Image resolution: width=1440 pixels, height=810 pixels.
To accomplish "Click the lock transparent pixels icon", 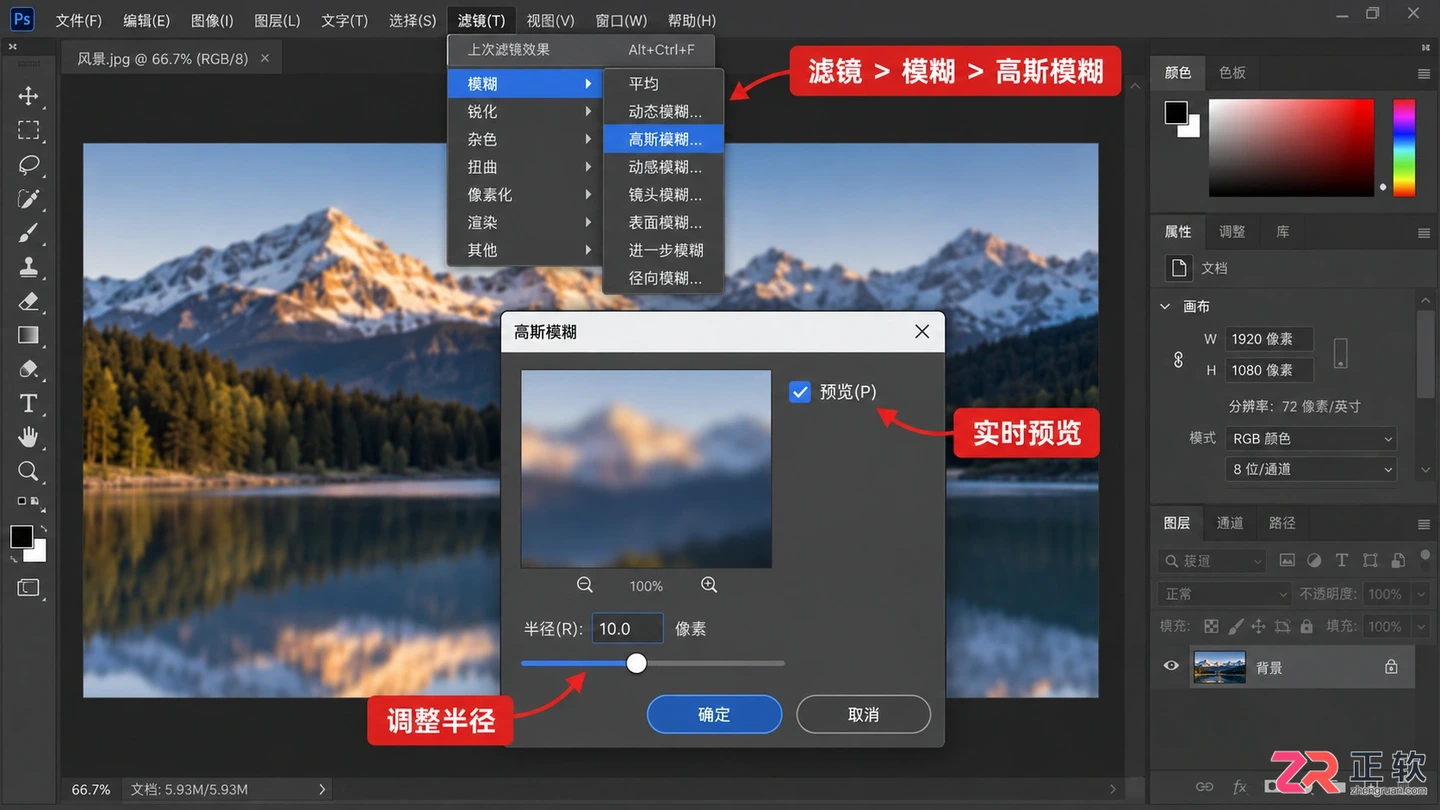I will (1211, 627).
